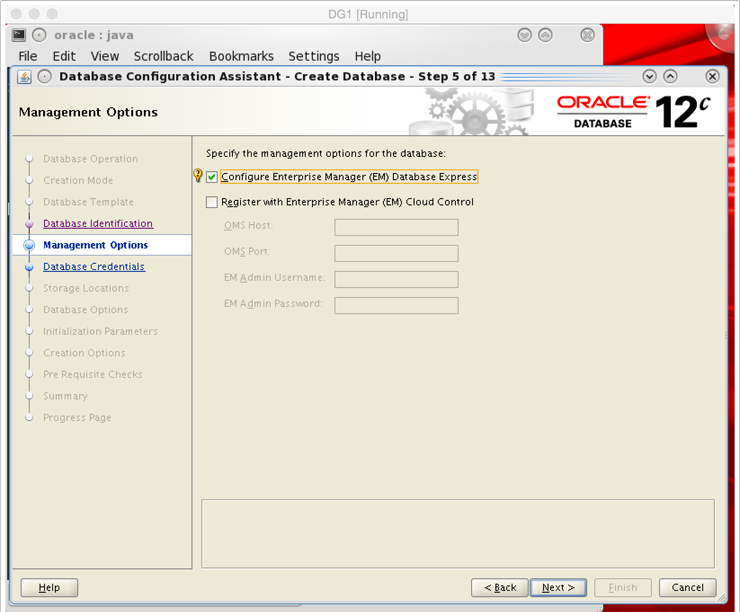
Task: Click the EM Admin Username field
Action: pyautogui.click(x=396, y=279)
